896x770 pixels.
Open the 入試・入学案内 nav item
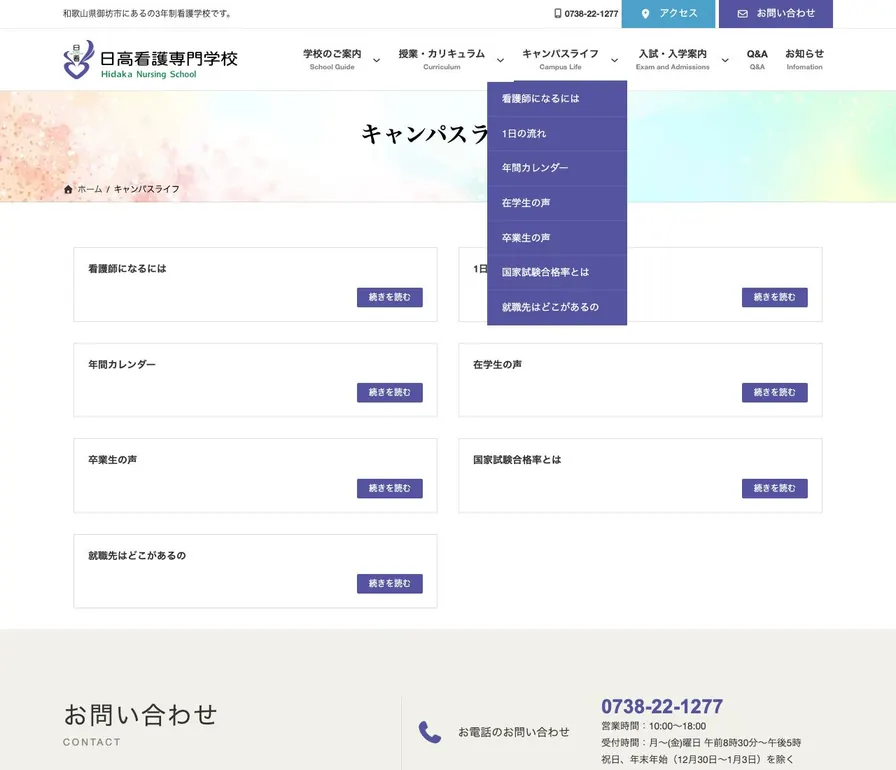pos(673,59)
